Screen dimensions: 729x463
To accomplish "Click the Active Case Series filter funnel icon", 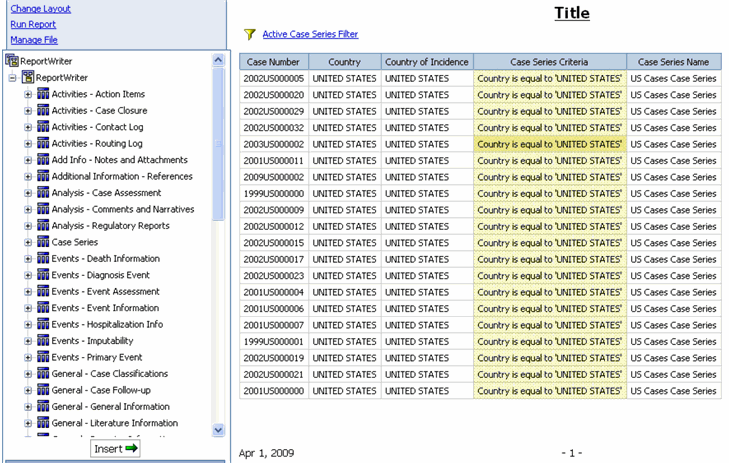I will tap(250, 34).
